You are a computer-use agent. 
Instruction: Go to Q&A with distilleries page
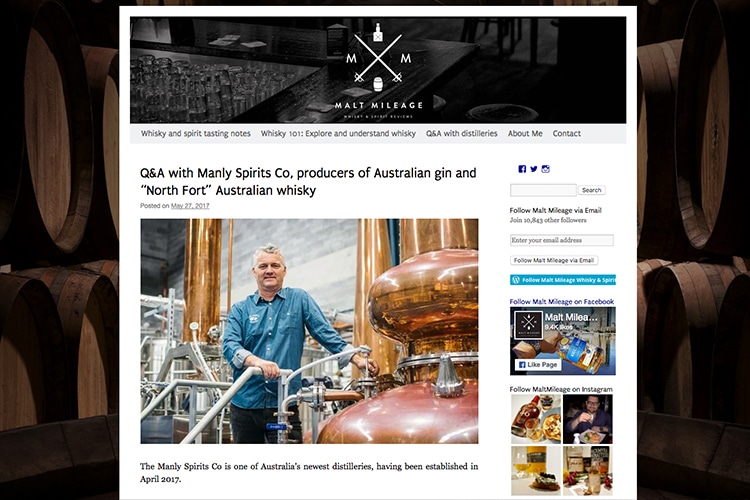(462, 133)
